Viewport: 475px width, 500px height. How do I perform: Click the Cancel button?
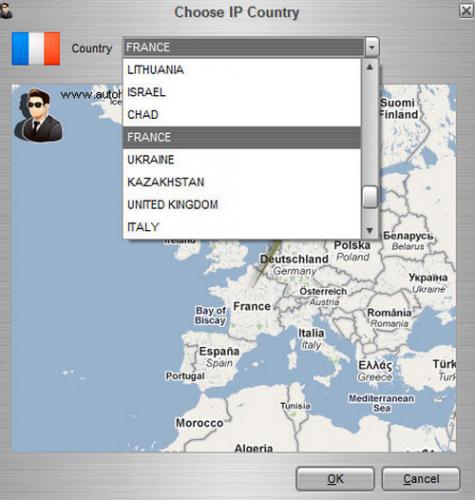point(421,479)
